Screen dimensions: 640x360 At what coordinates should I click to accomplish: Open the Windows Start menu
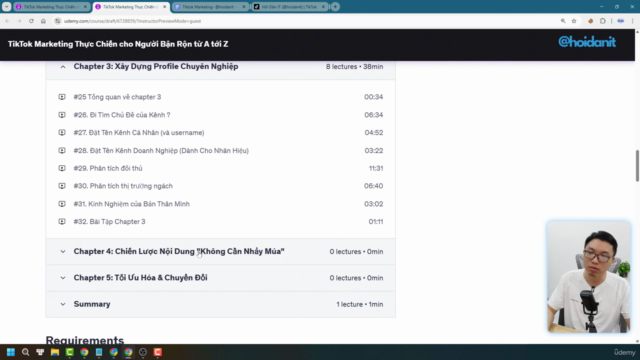click(x=11, y=352)
